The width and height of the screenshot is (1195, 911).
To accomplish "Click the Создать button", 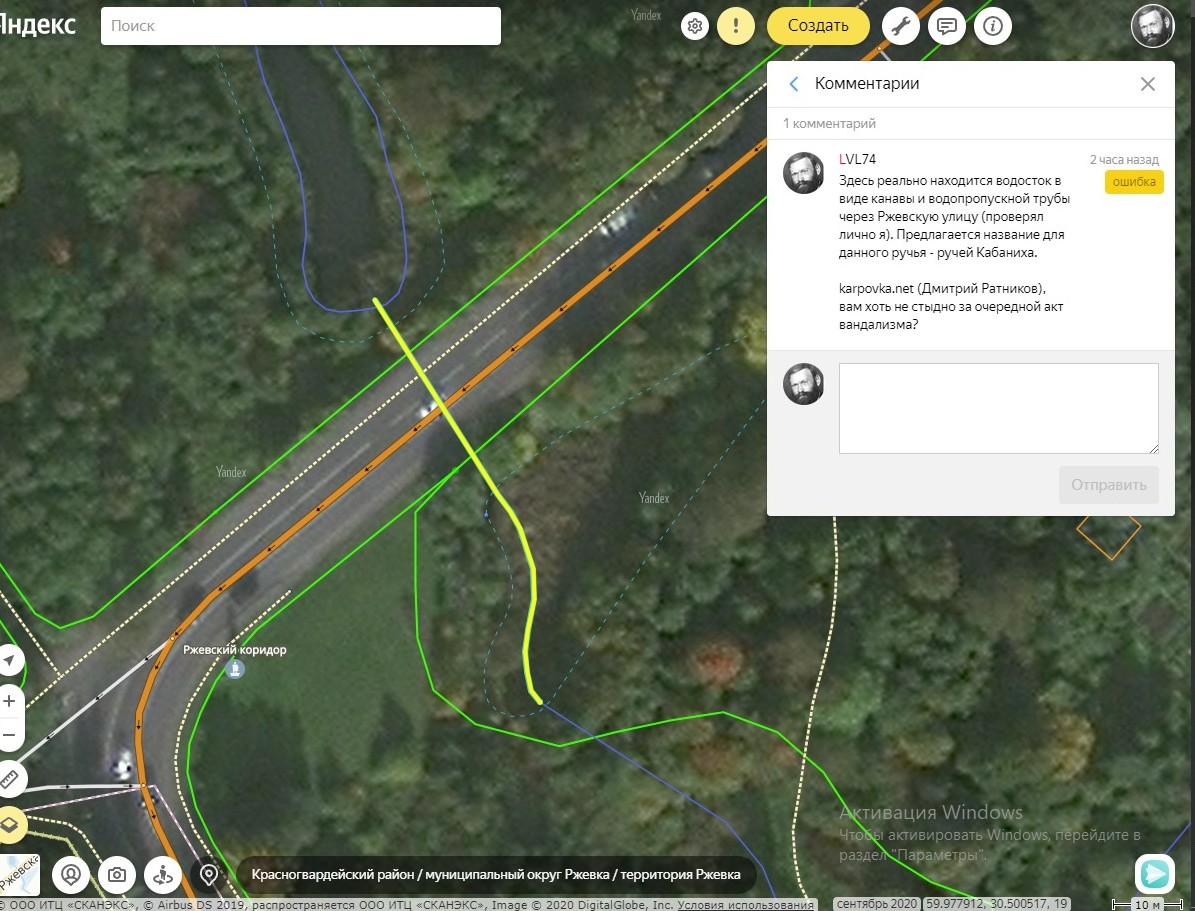I will (x=818, y=26).
